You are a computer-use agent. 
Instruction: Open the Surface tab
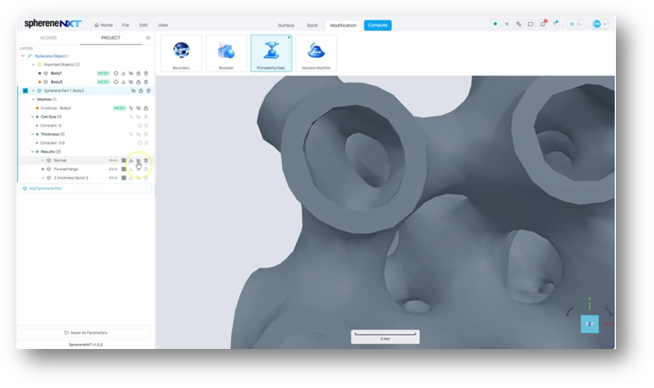[286, 25]
